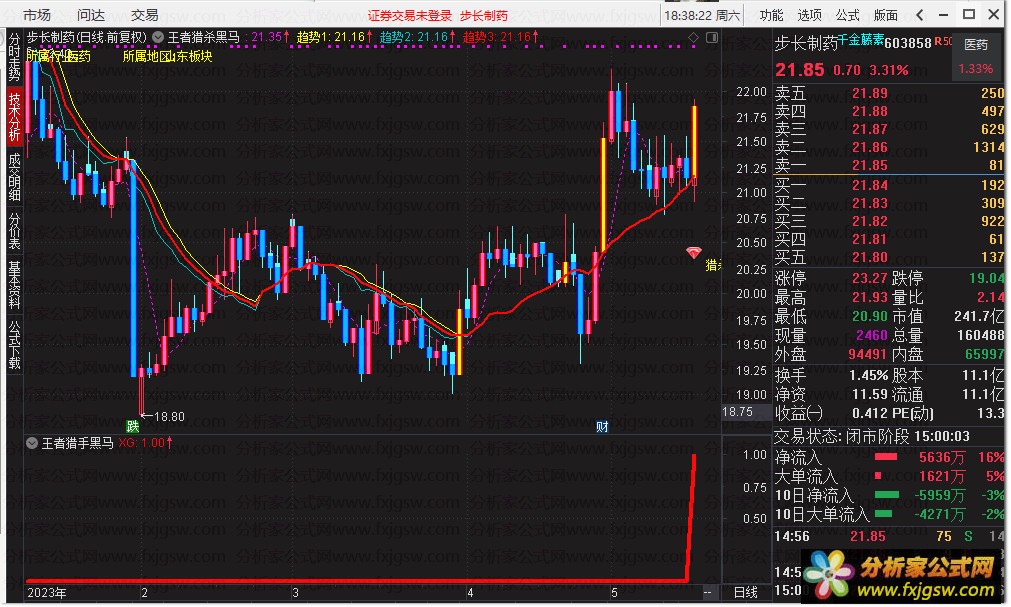Click the 收益(一) 0.412 value
Viewport: 1011px width, 607px height.
pyautogui.click(x=870, y=413)
